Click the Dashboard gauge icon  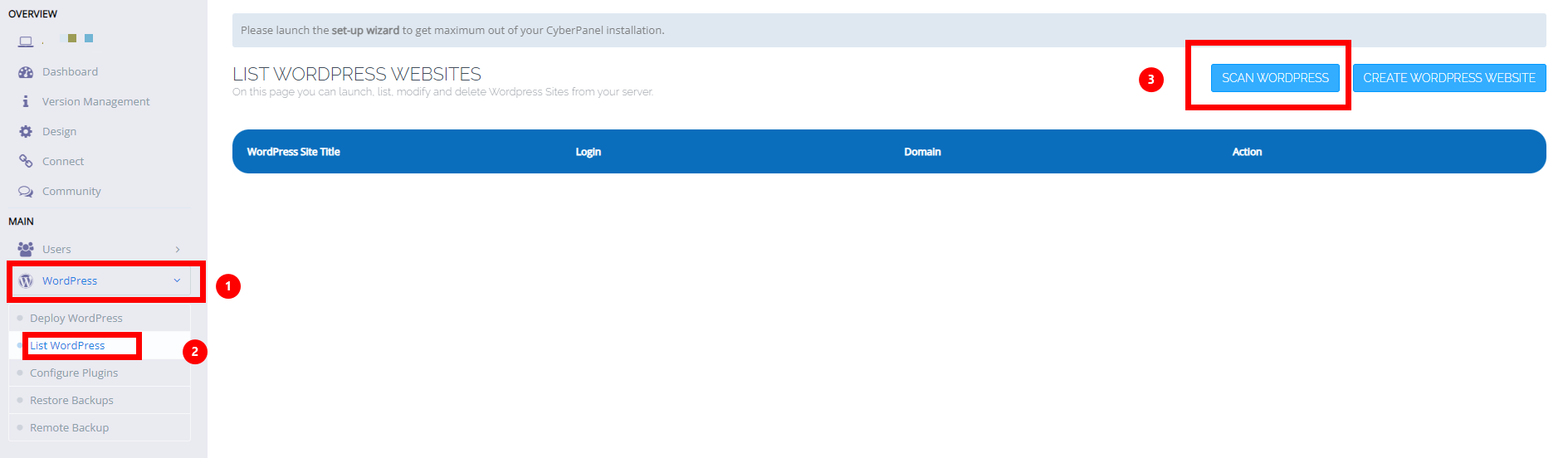coord(26,72)
